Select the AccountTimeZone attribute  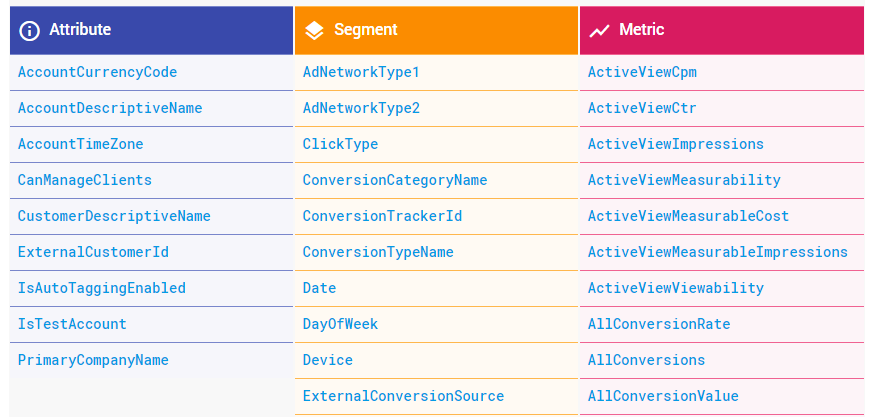coord(81,144)
